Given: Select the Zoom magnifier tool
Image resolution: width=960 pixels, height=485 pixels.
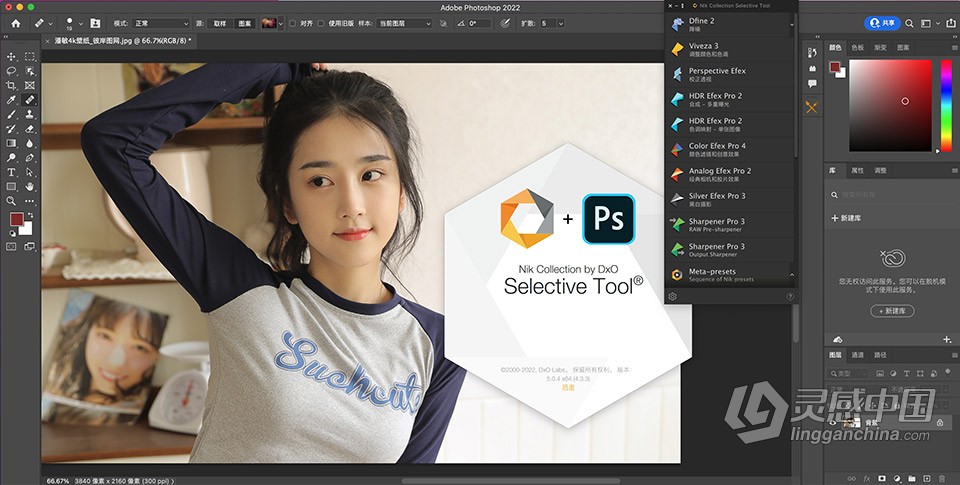Looking at the screenshot, I should tap(11, 201).
